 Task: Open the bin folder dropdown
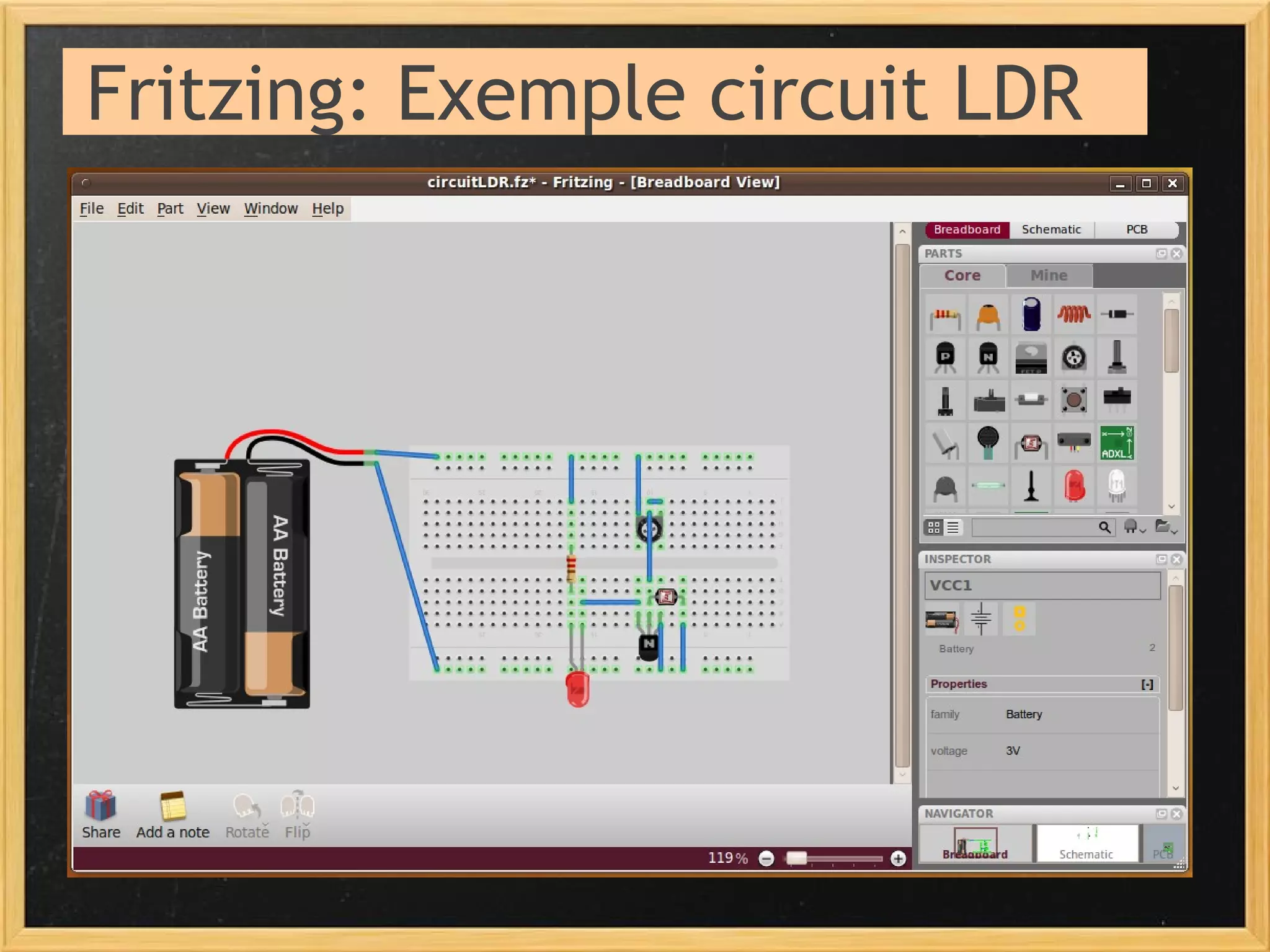(1166, 527)
